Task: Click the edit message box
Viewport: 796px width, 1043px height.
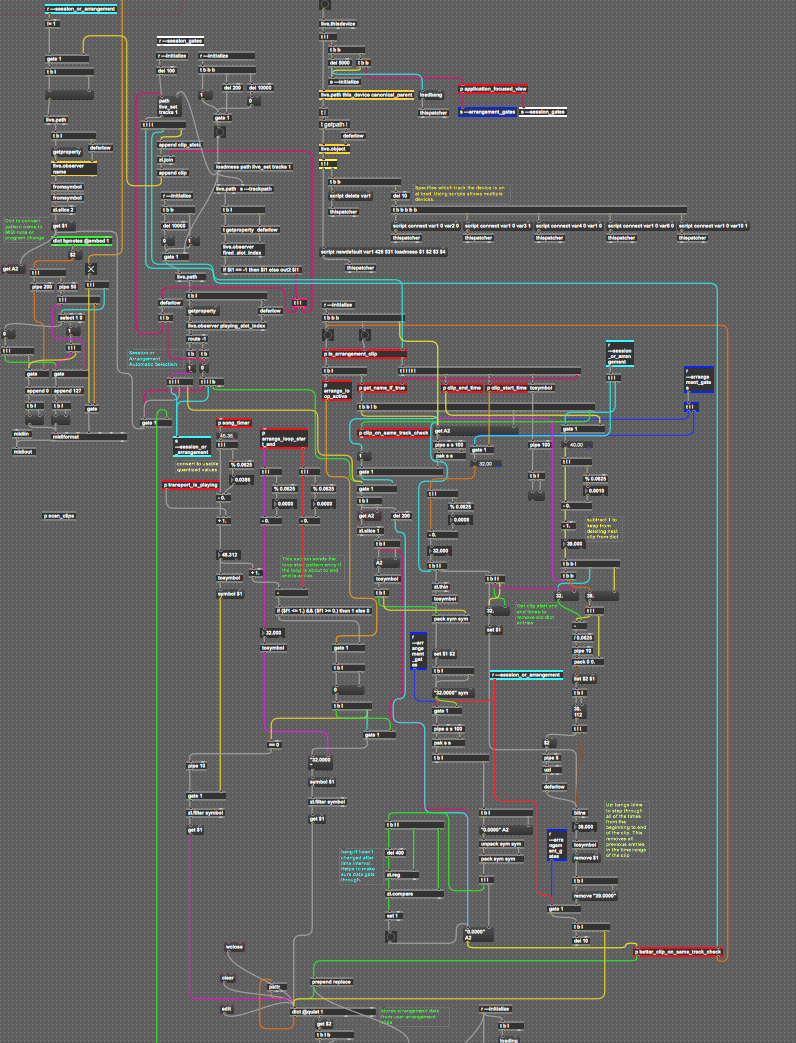Action: coord(226,1009)
